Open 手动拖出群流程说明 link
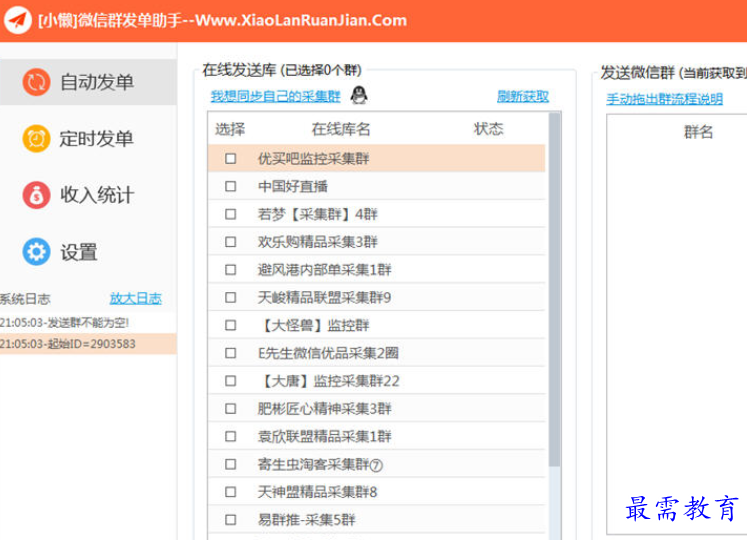 tap(665, 99)
